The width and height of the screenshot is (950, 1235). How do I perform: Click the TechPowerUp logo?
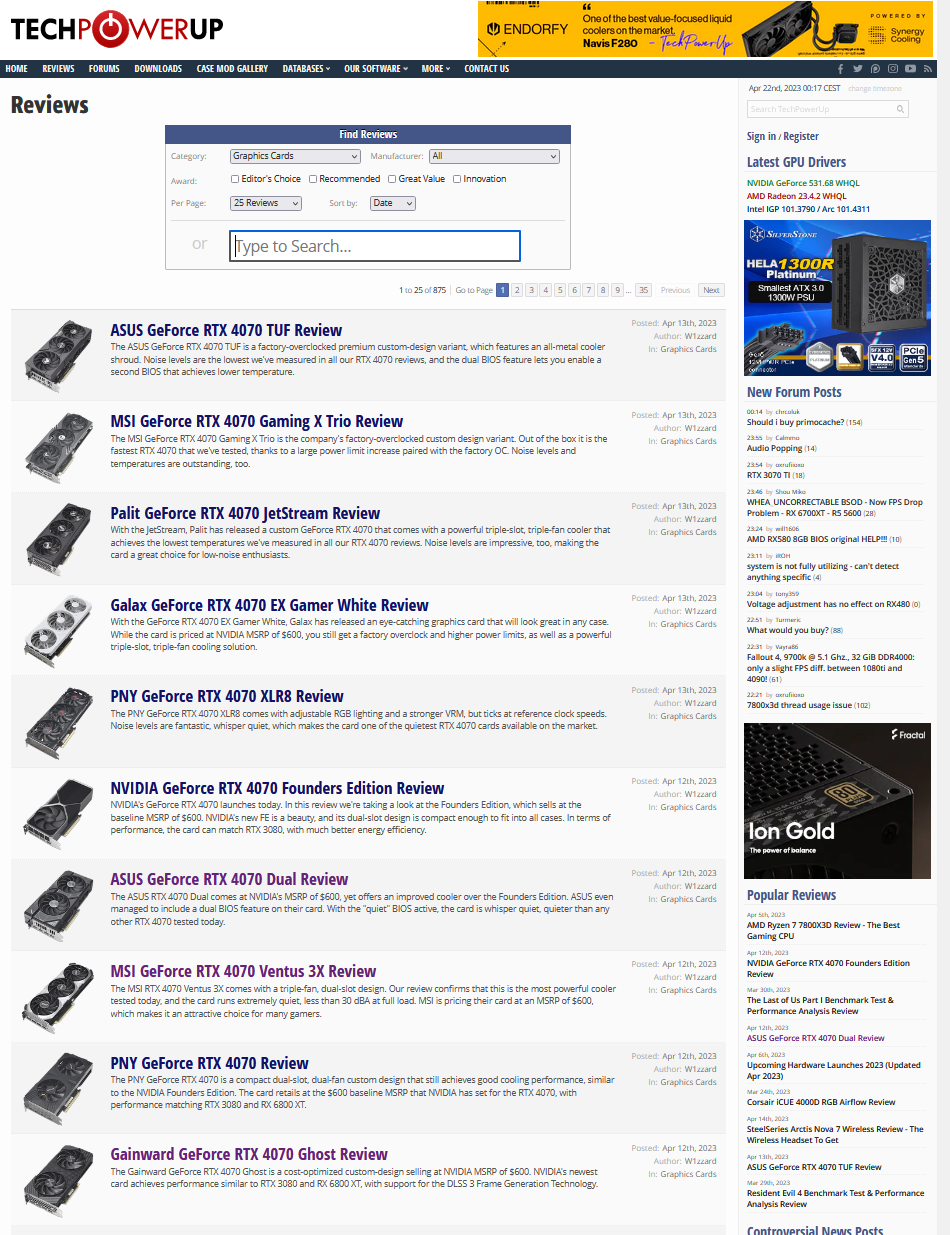pos(117,29)
